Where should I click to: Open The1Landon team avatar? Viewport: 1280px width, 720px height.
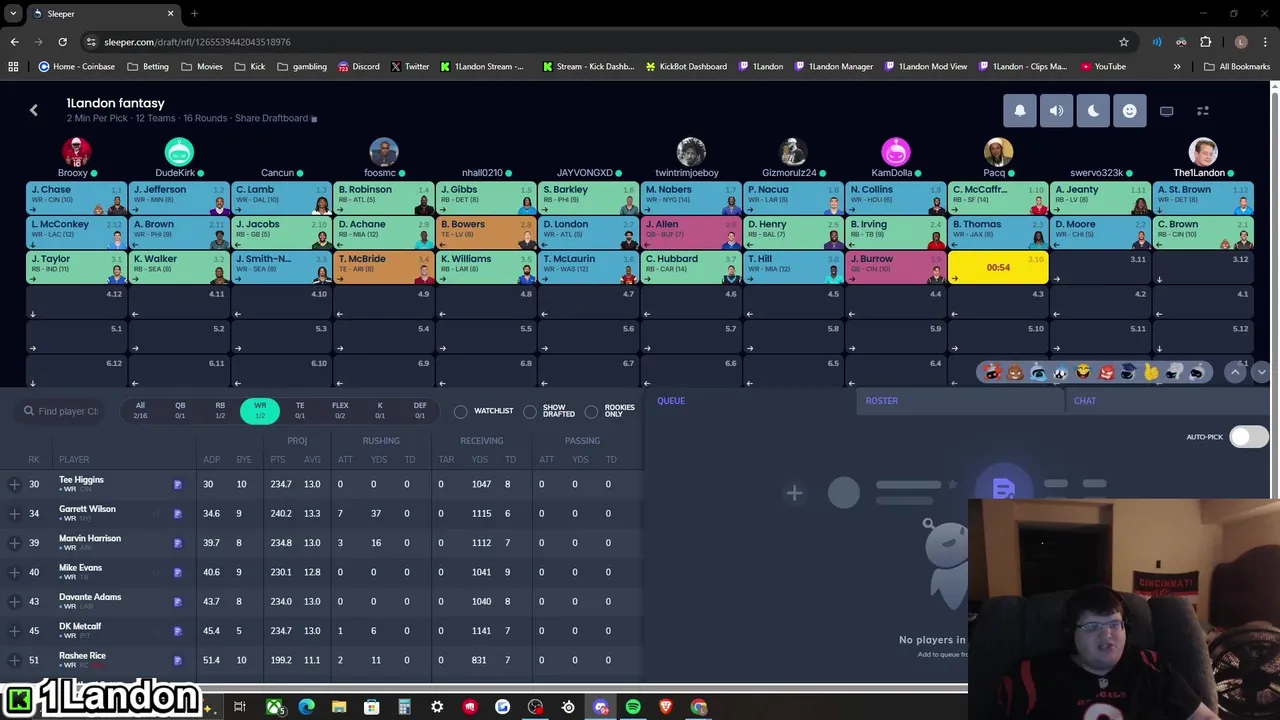tap(1202, 152)
